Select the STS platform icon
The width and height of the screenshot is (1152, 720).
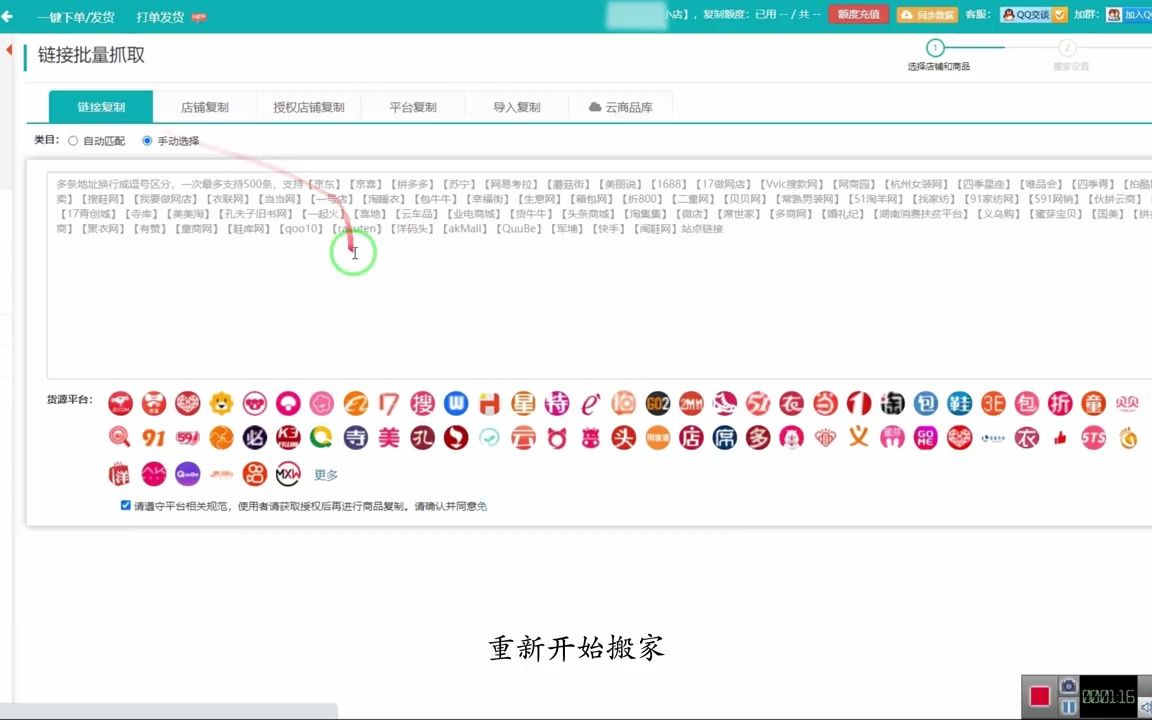[1092, 438]
